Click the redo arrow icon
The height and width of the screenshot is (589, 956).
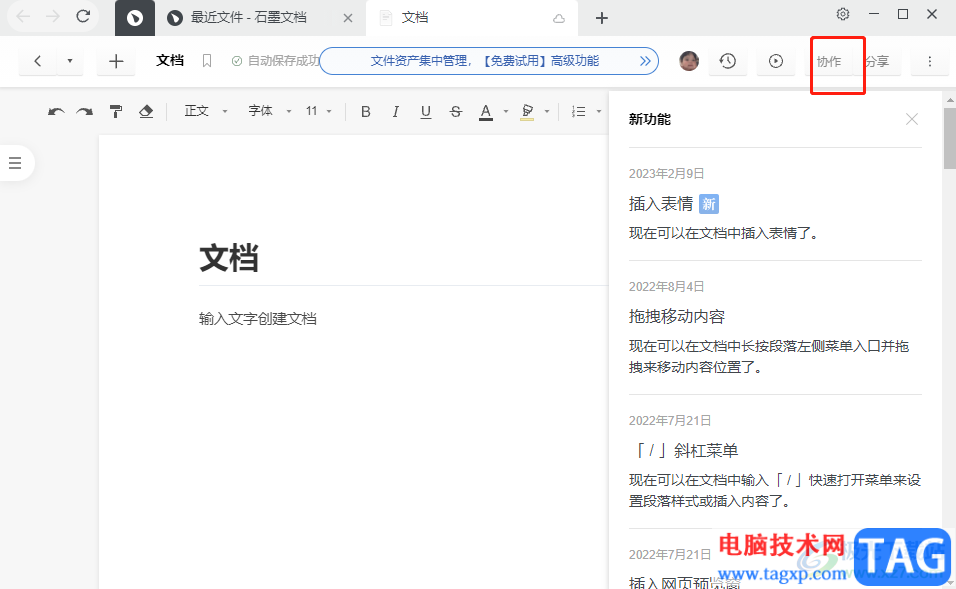(x=85, y=112)
